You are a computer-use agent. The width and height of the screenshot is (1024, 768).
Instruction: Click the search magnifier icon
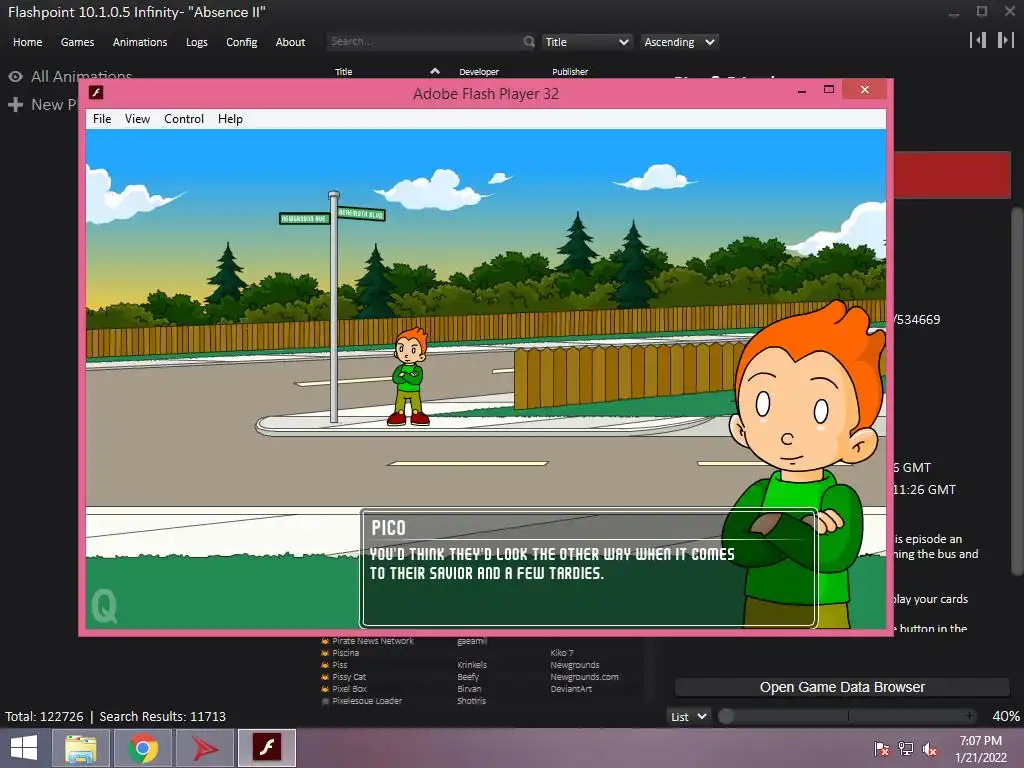coord(528,41)
